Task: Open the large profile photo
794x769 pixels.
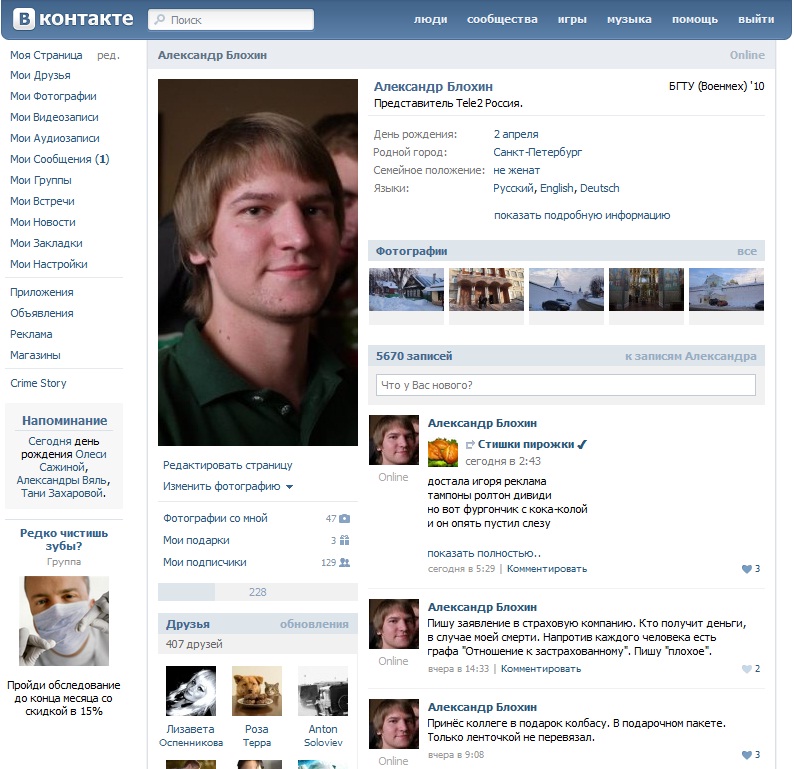Action: coord(258,262)
